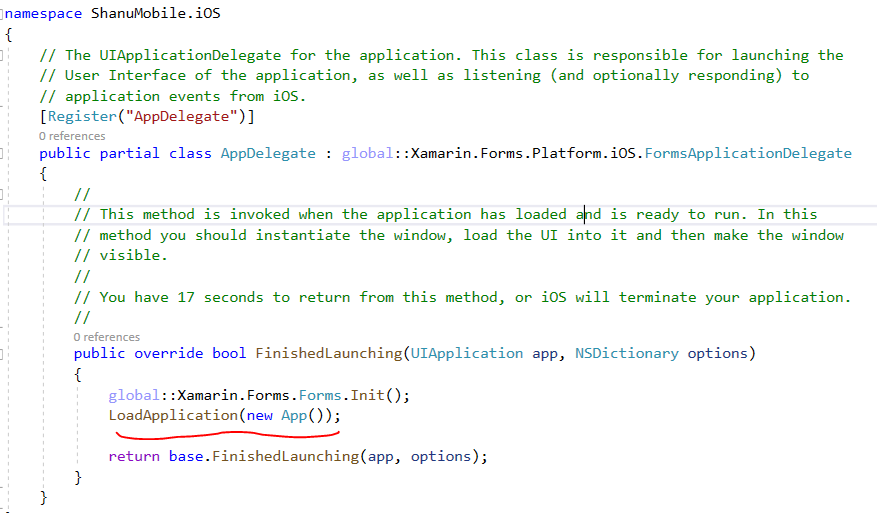The height and width of the screenshot is (513, 877).
Task: Click the App class in new App()
Action: [x=294, y=416]
